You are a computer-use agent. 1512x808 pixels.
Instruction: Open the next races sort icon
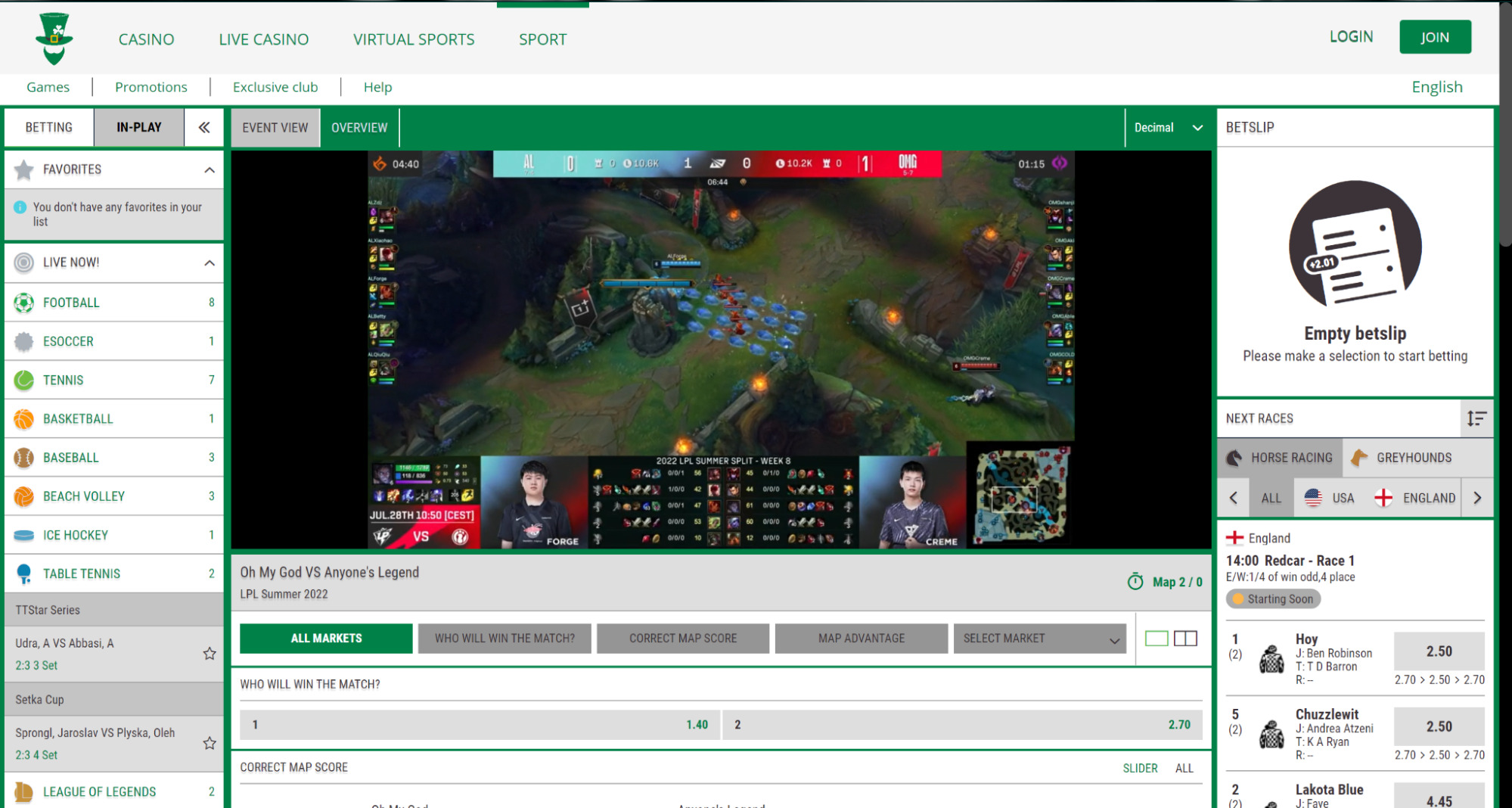coord(1476,418)
